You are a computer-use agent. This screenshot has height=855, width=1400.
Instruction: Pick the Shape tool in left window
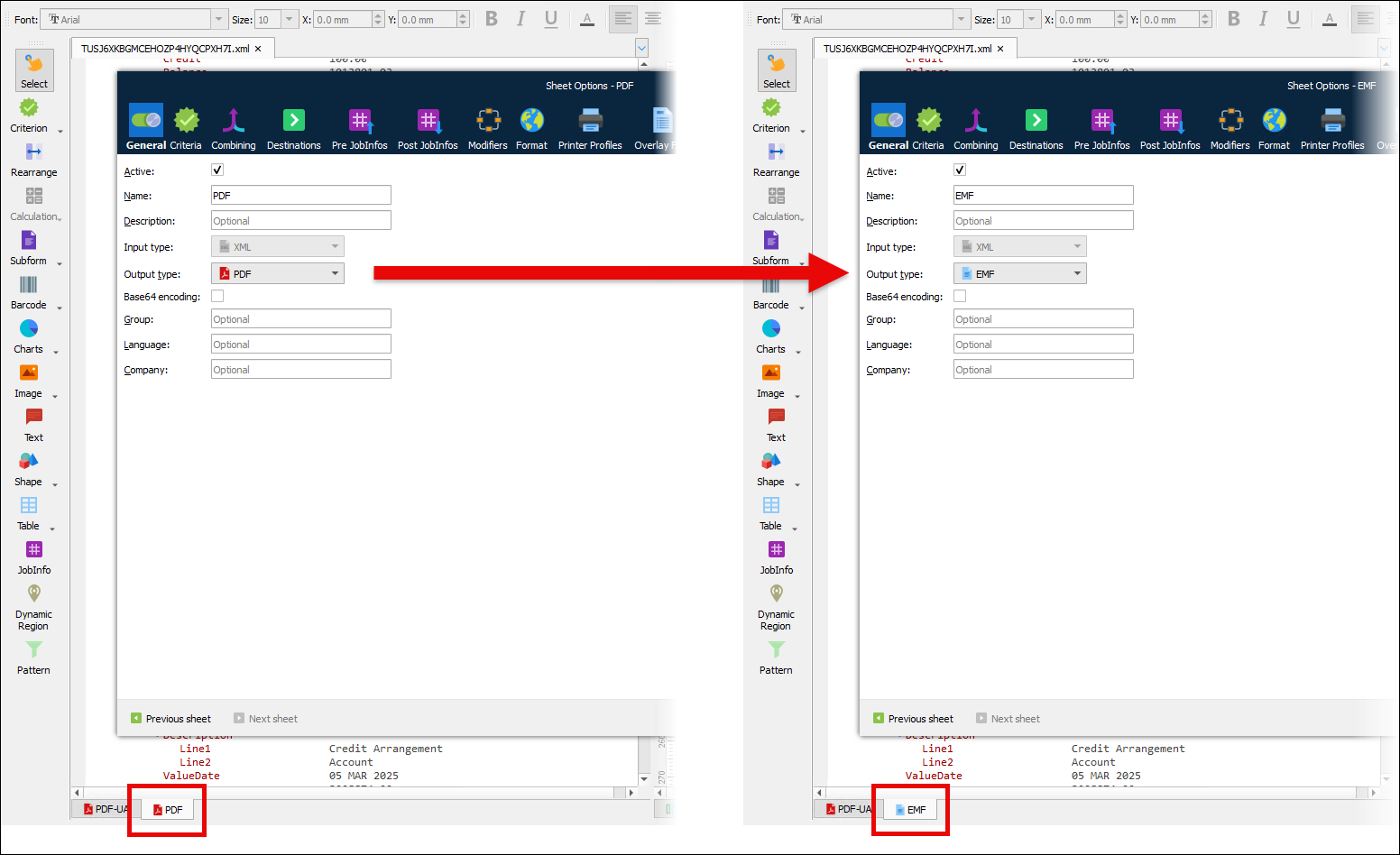tap(29, 469)
